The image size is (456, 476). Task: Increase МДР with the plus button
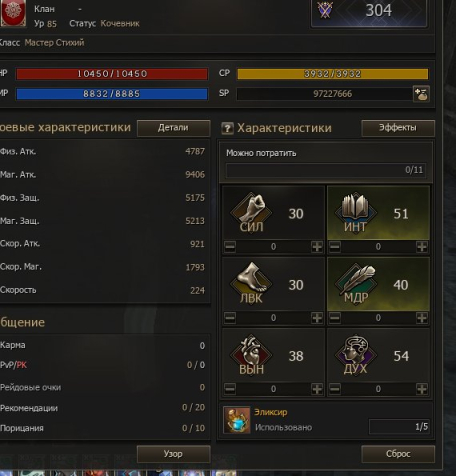coord(422,318)
